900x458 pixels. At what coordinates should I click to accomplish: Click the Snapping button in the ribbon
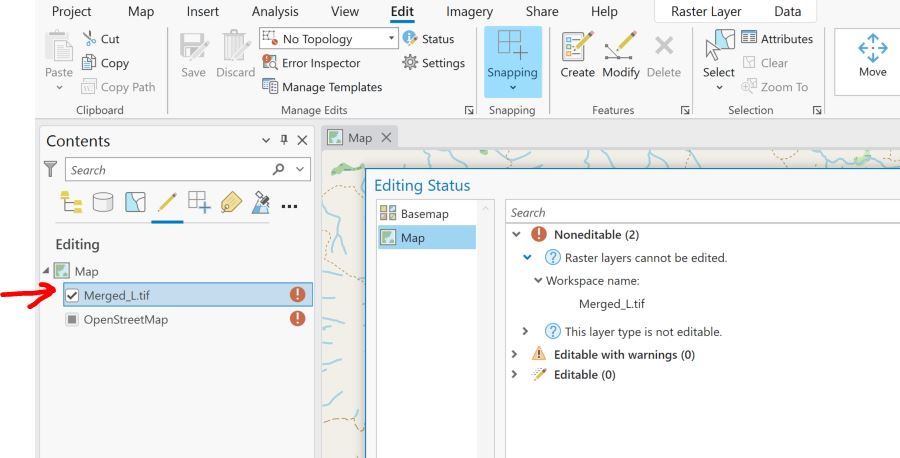512,60
